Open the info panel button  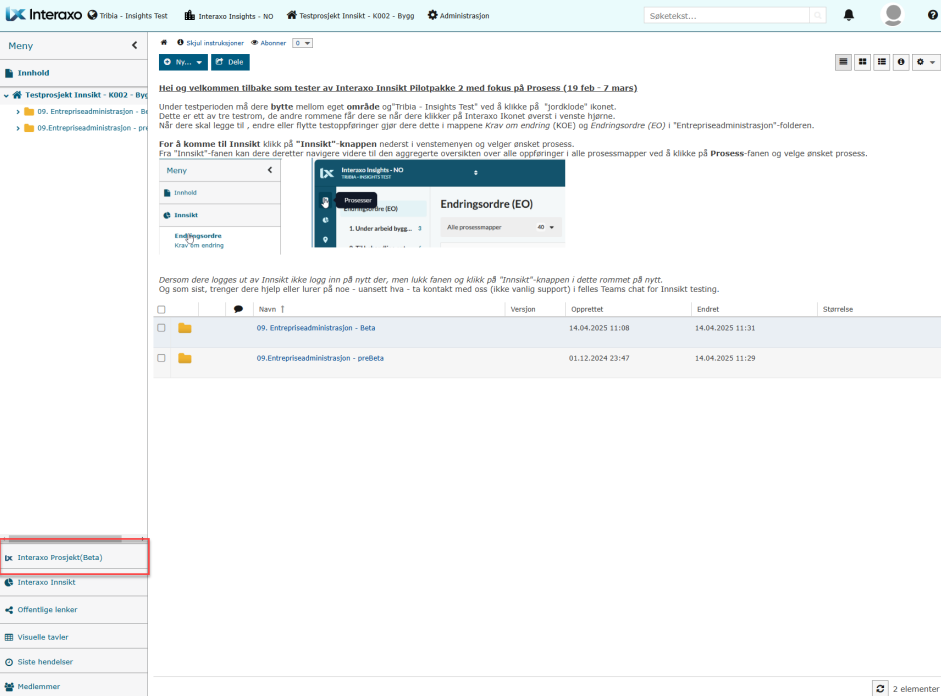point(901,62)
